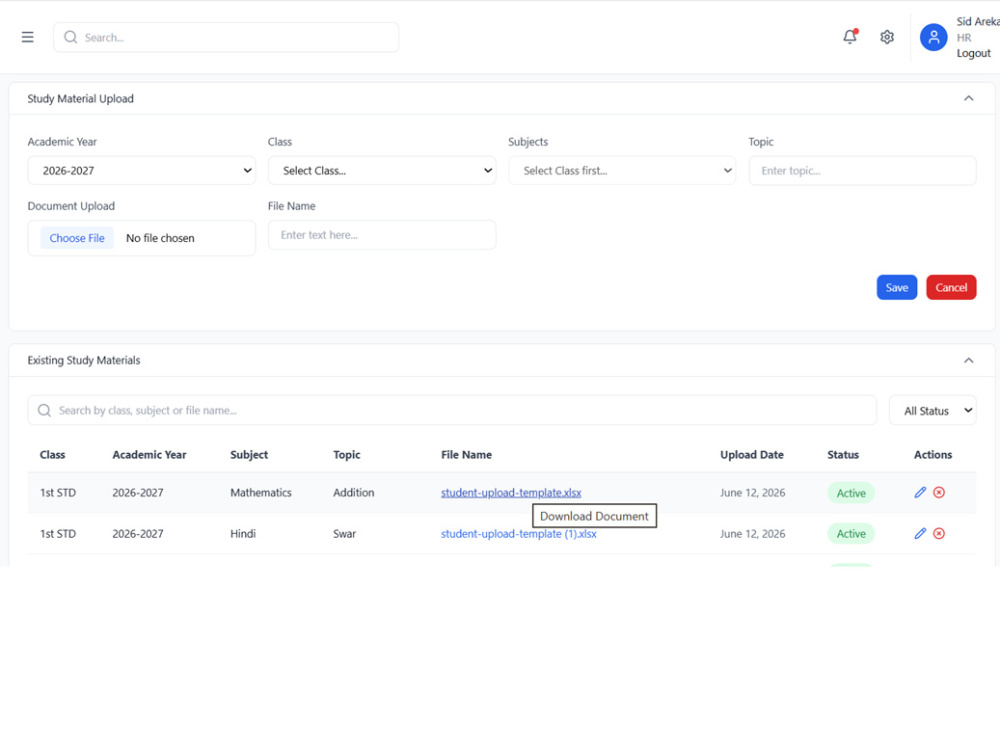Click the June 12, 2026 date in Hindi row
The width and height of the screenshot is (1000, 749).
[753, 533]
